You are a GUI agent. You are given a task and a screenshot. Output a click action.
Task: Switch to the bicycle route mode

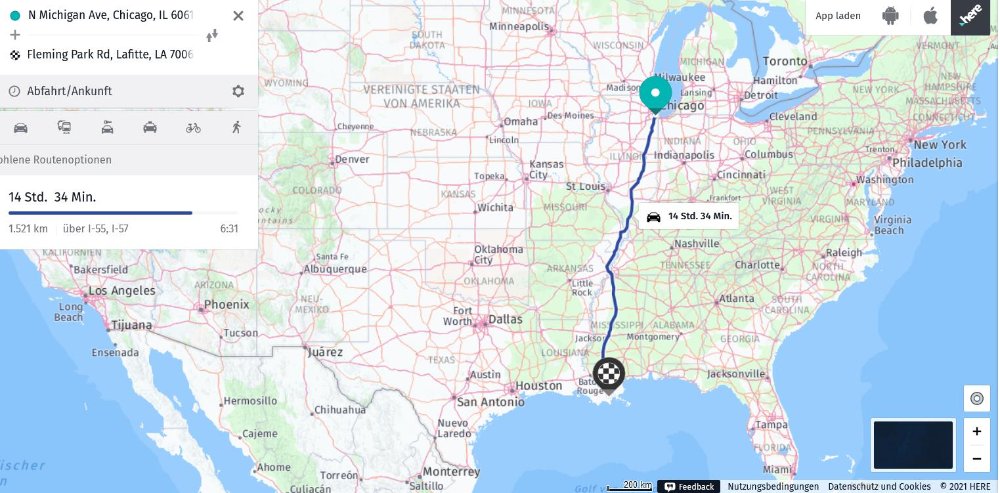pyautogui.click(x=193, y=128)
